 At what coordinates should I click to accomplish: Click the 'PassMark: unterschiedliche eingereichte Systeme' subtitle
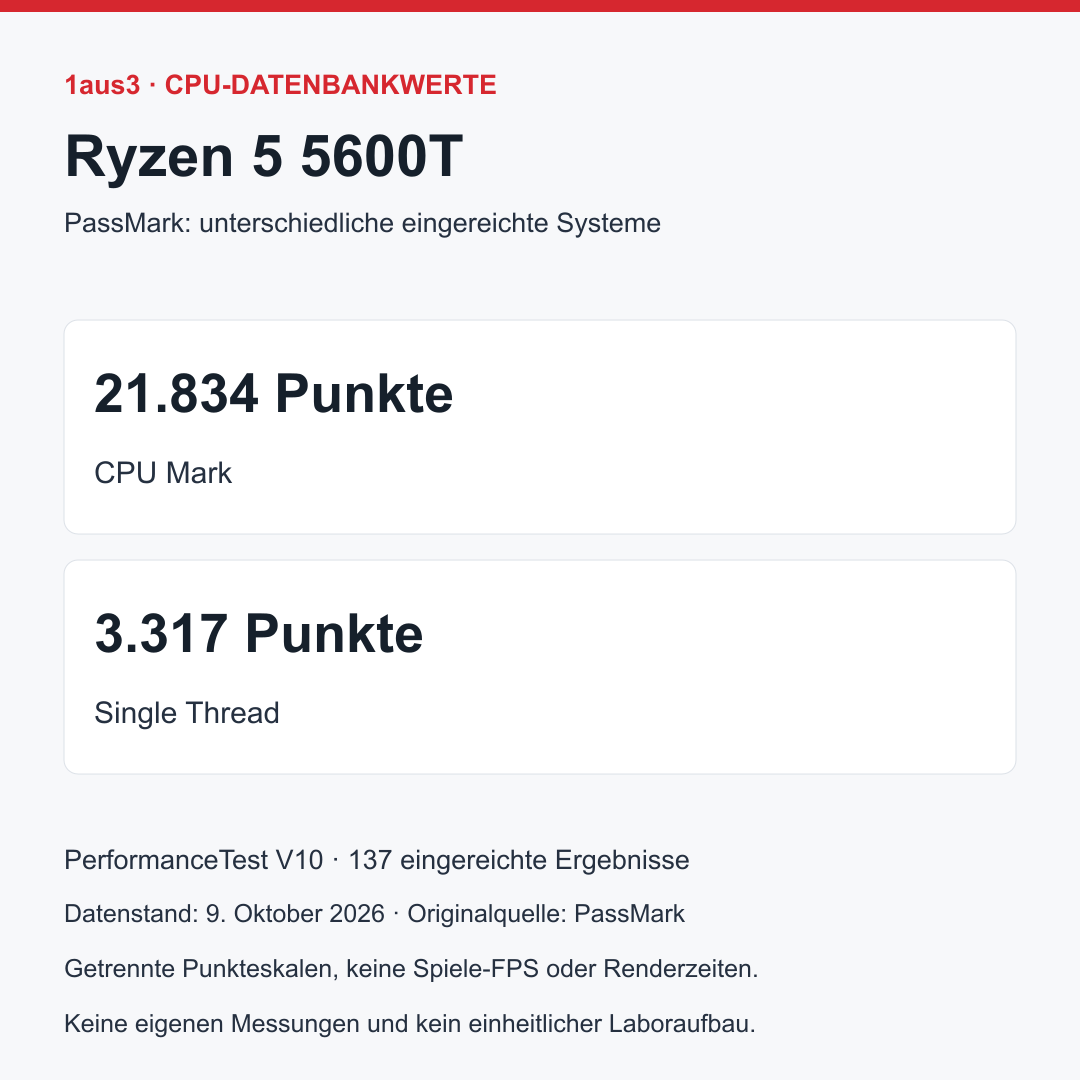(x=362, y=223)
